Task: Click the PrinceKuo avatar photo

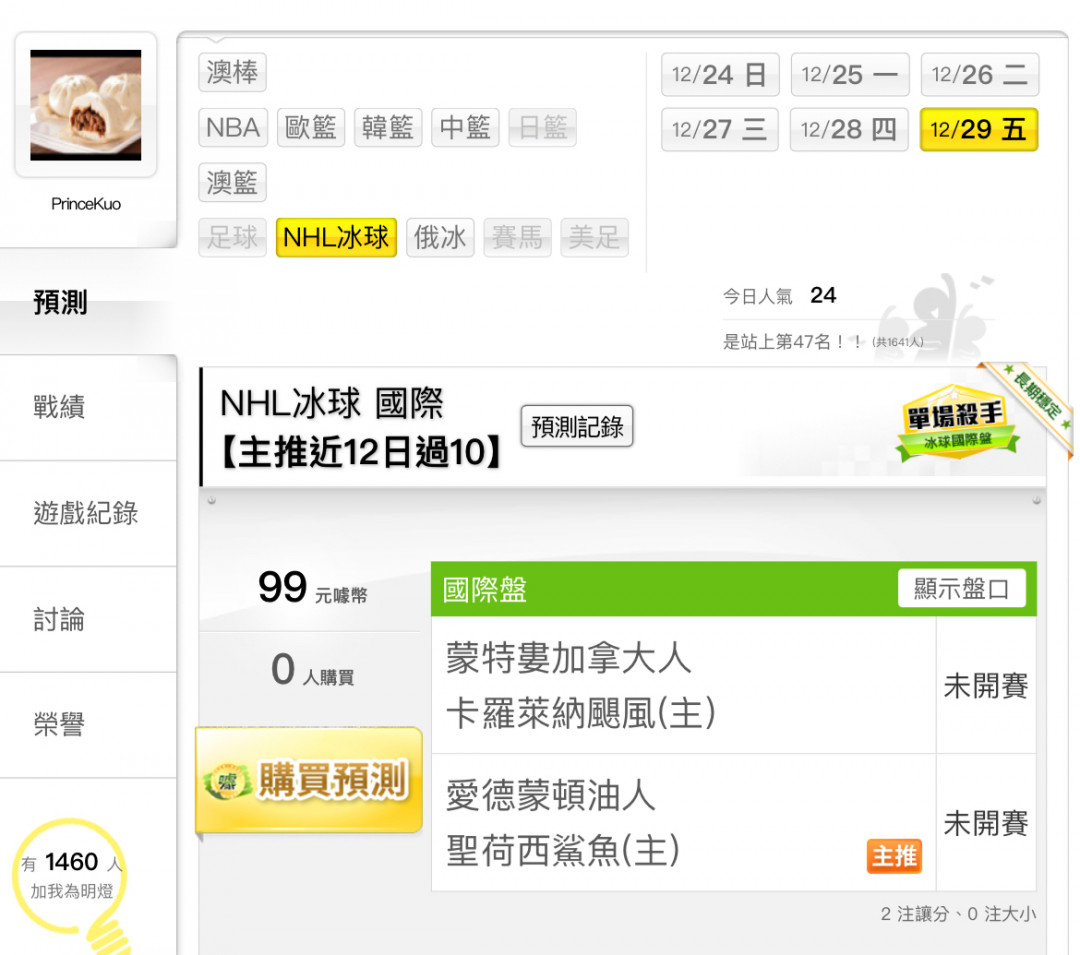Action: pos(85,105)
